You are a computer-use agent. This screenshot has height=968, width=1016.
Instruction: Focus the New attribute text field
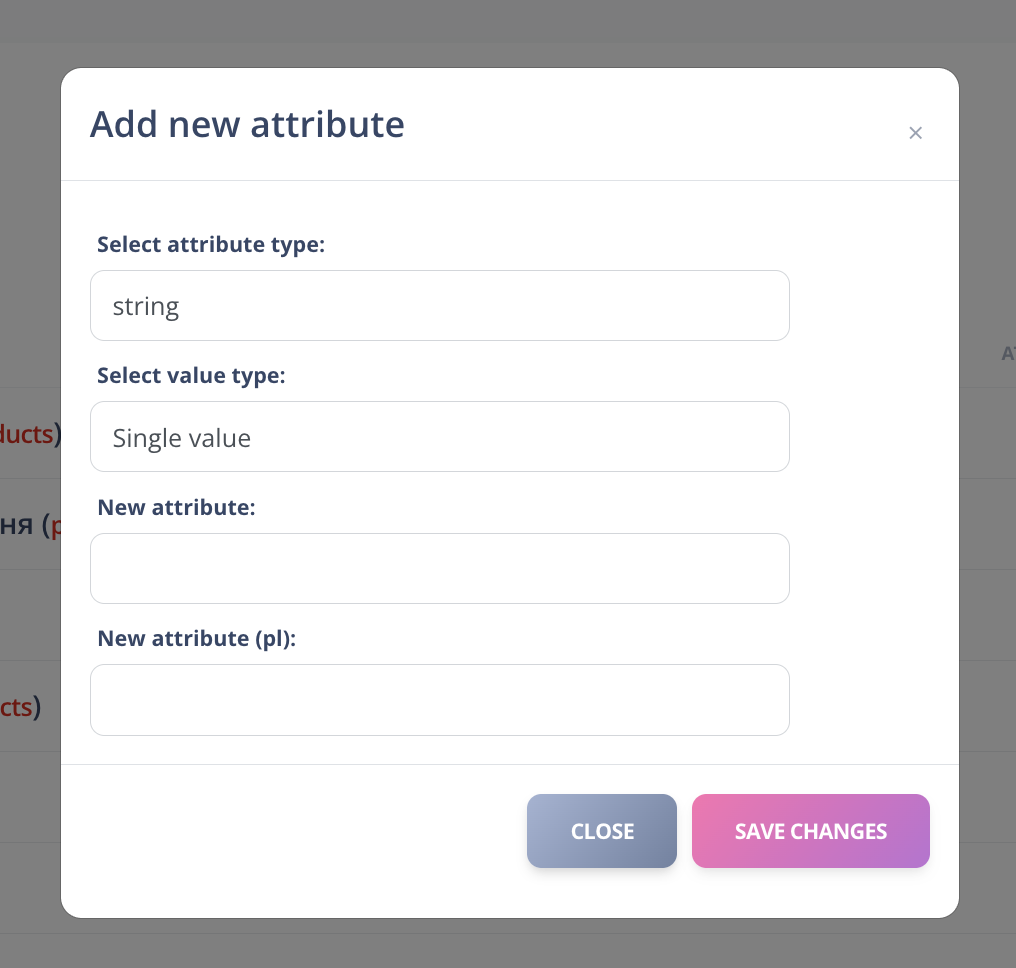440,568
